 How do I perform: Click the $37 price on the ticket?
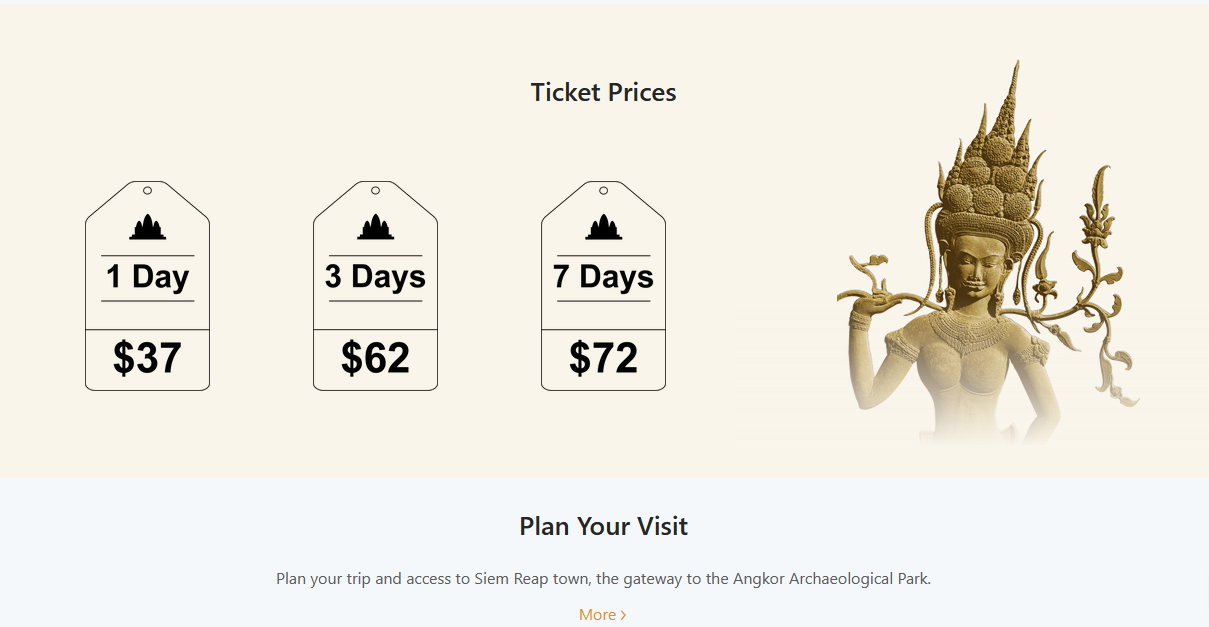pos(147,358)
